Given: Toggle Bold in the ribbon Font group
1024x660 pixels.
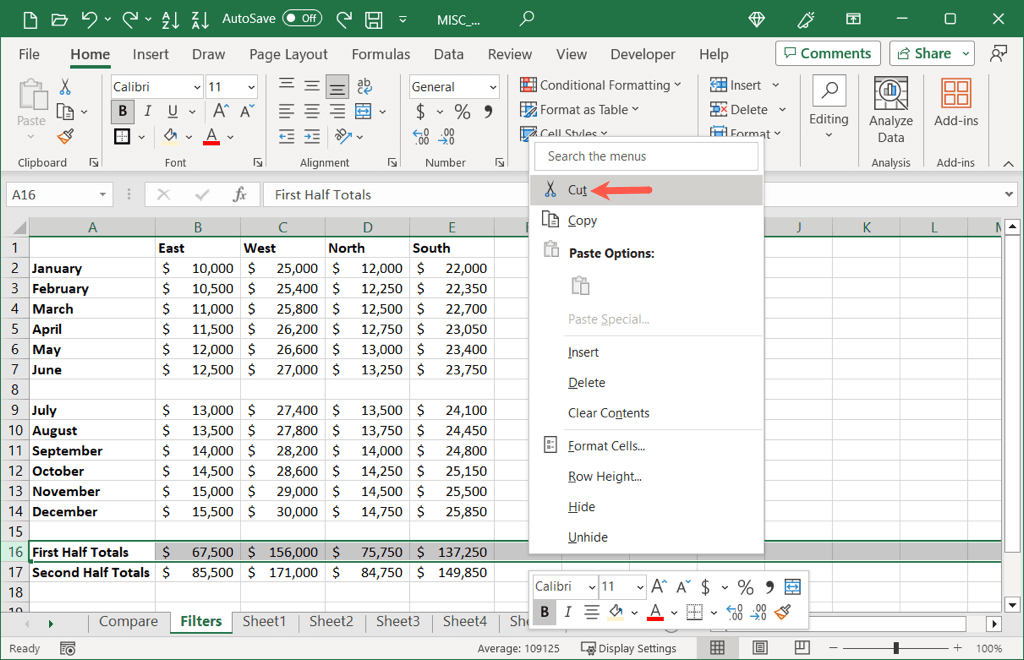Looking at the screenshot, I should pyautogui.click(x=123, y=112).
